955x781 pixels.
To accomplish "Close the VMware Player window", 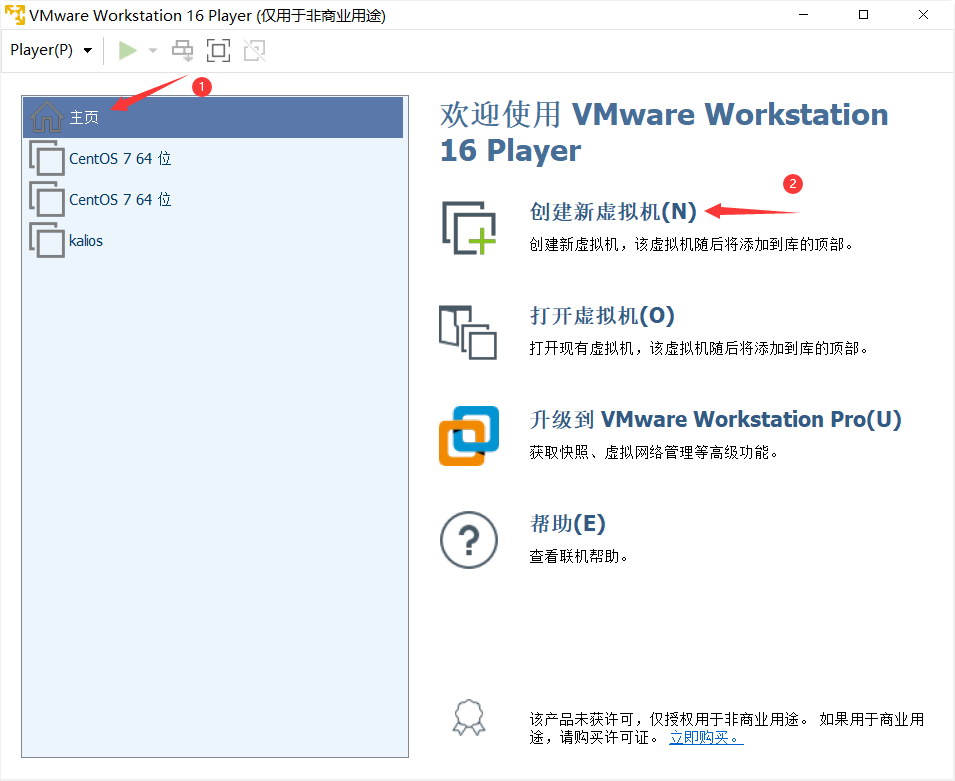I will 923,15.
